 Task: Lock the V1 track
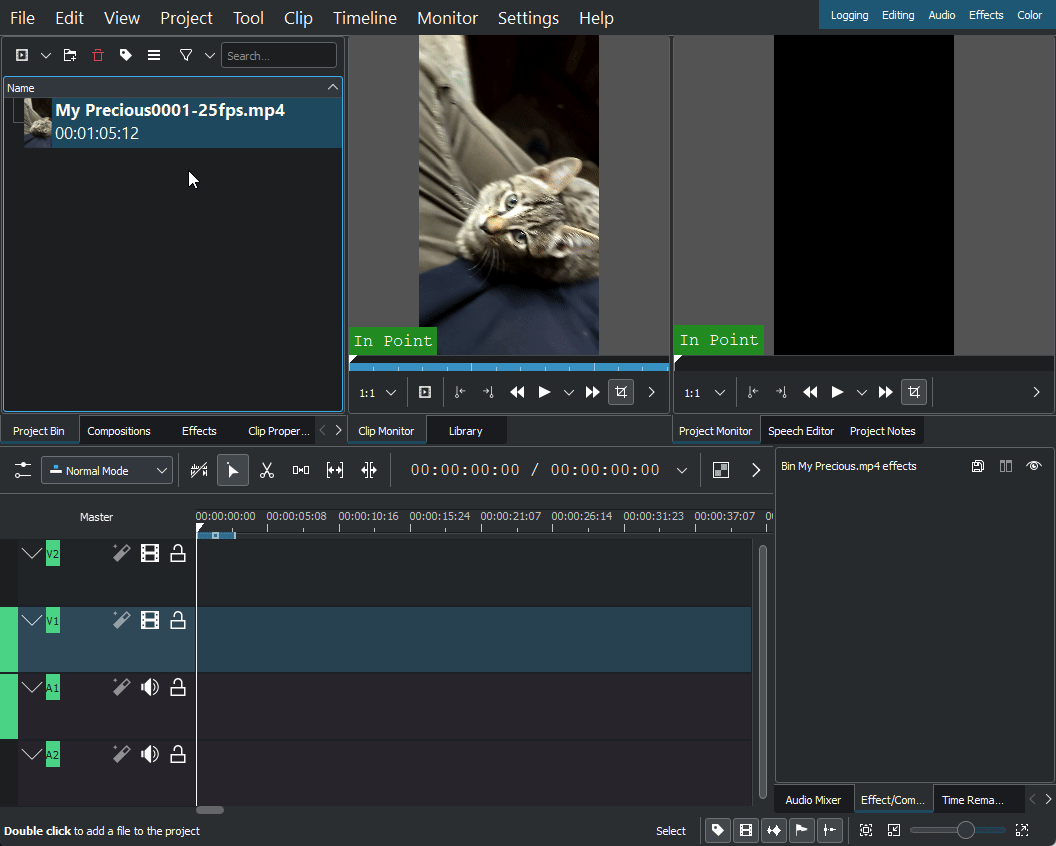coord(178,620)
